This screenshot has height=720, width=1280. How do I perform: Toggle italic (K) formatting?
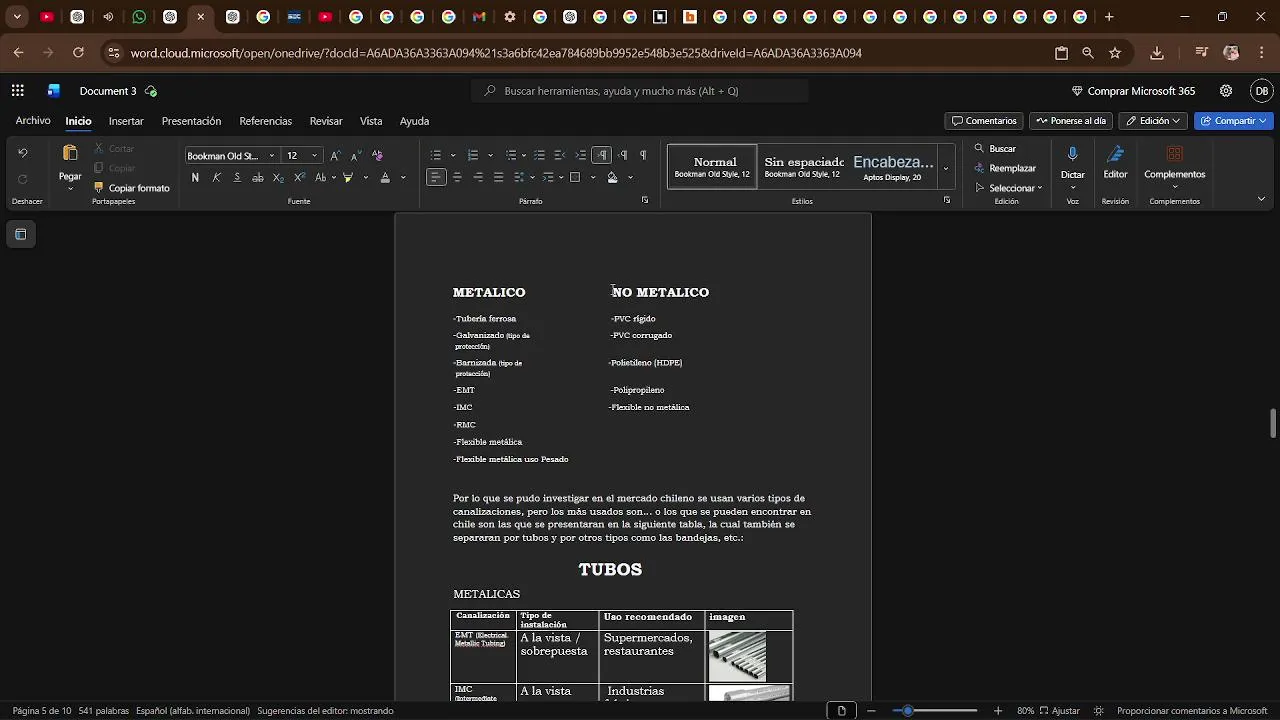click(216, 177)
